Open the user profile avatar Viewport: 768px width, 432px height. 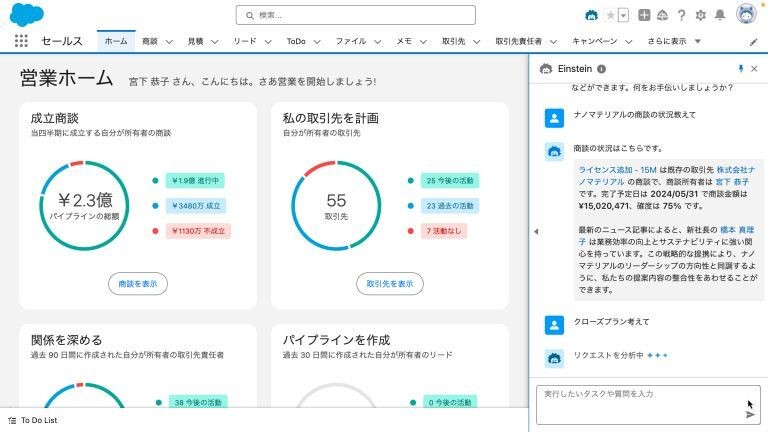[x=746, y=14]
